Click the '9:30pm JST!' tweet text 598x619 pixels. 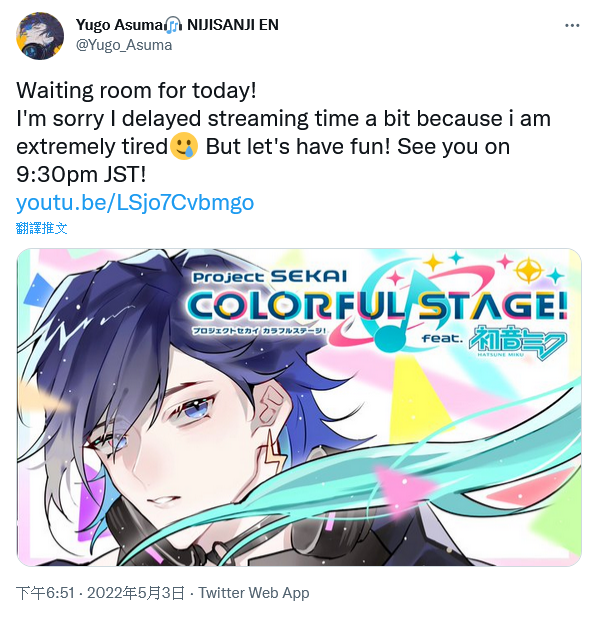81,174
